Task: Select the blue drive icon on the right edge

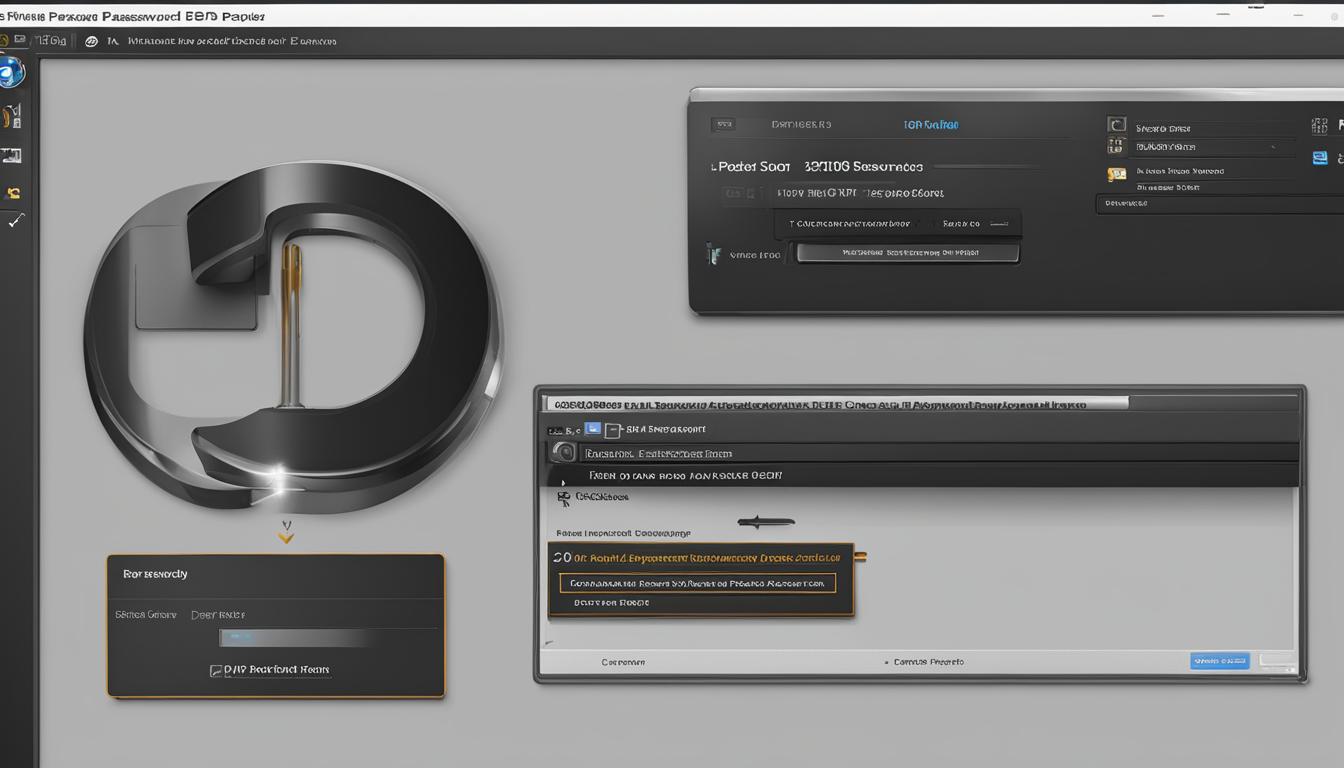Action: click(x=1319, y=157)
